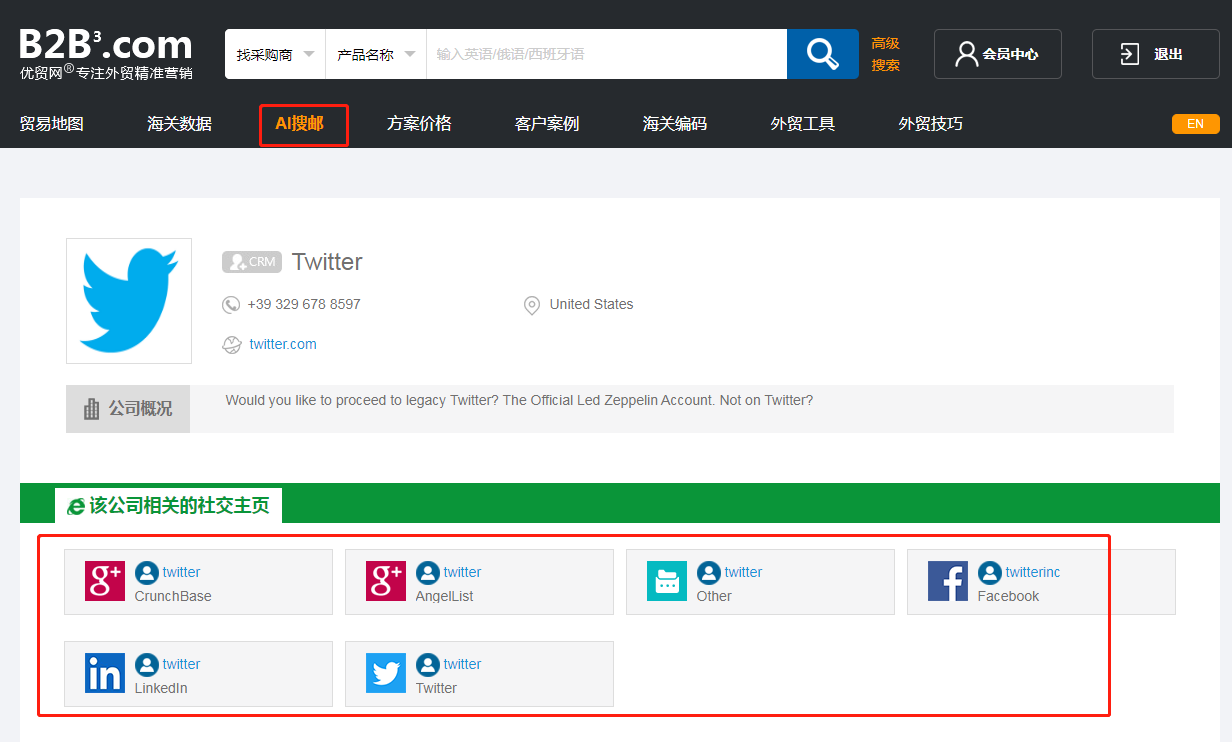Click the phone icon beside +39 number
Viewport: 1232px width, 742px height.
pos(231,305)
